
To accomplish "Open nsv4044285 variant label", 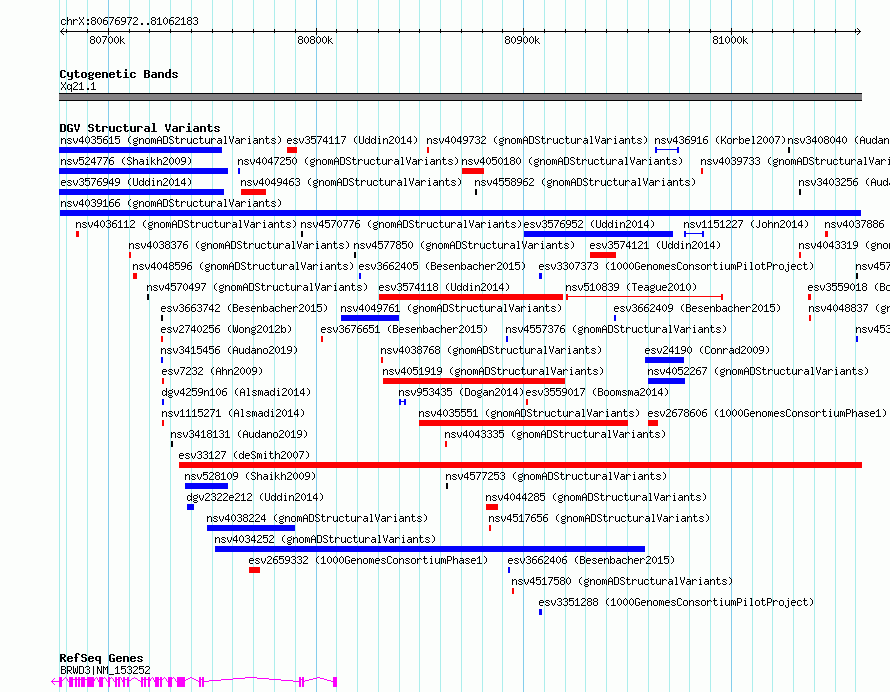I will 597,497.
